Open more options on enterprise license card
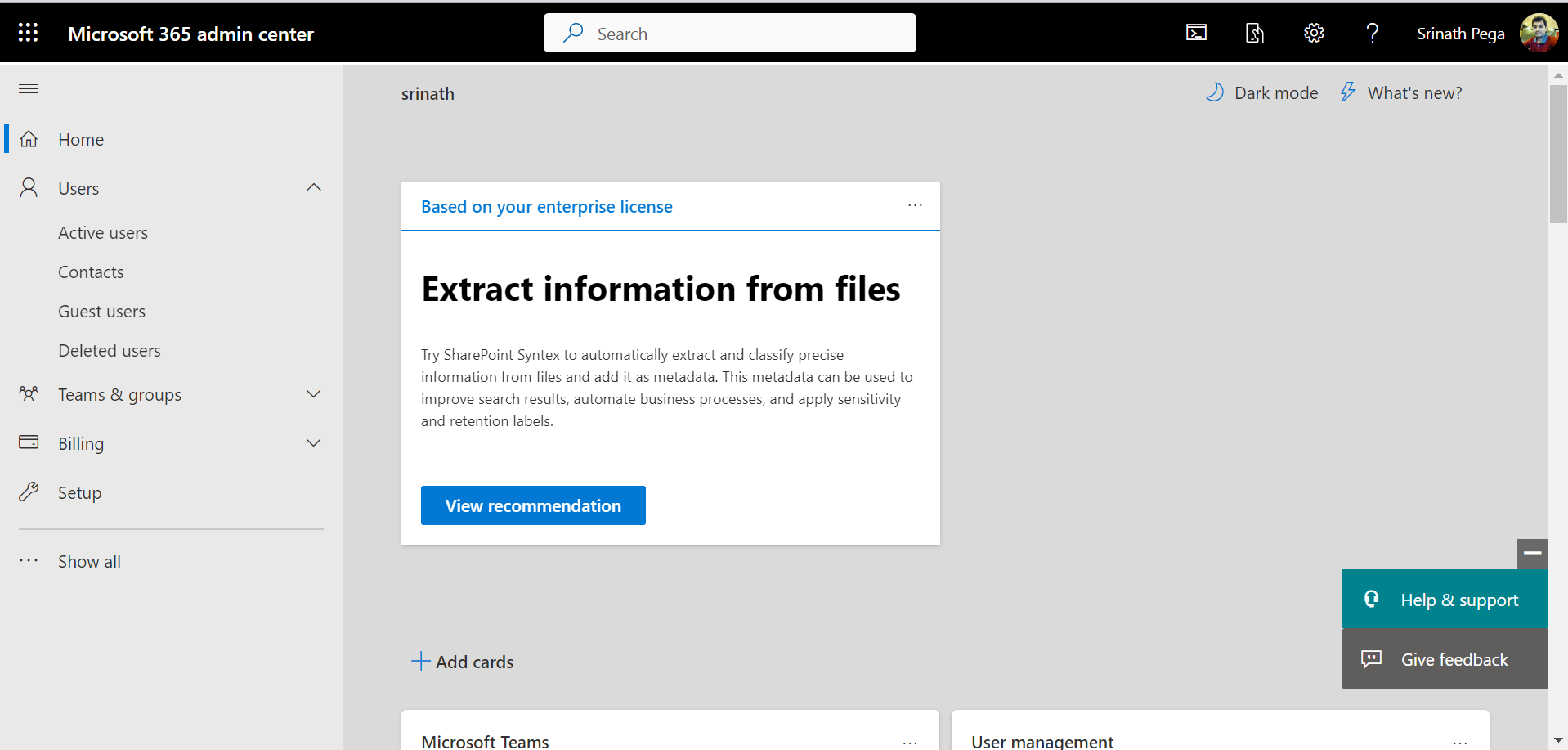This screenshot has height=750, width=1568. 915,206
